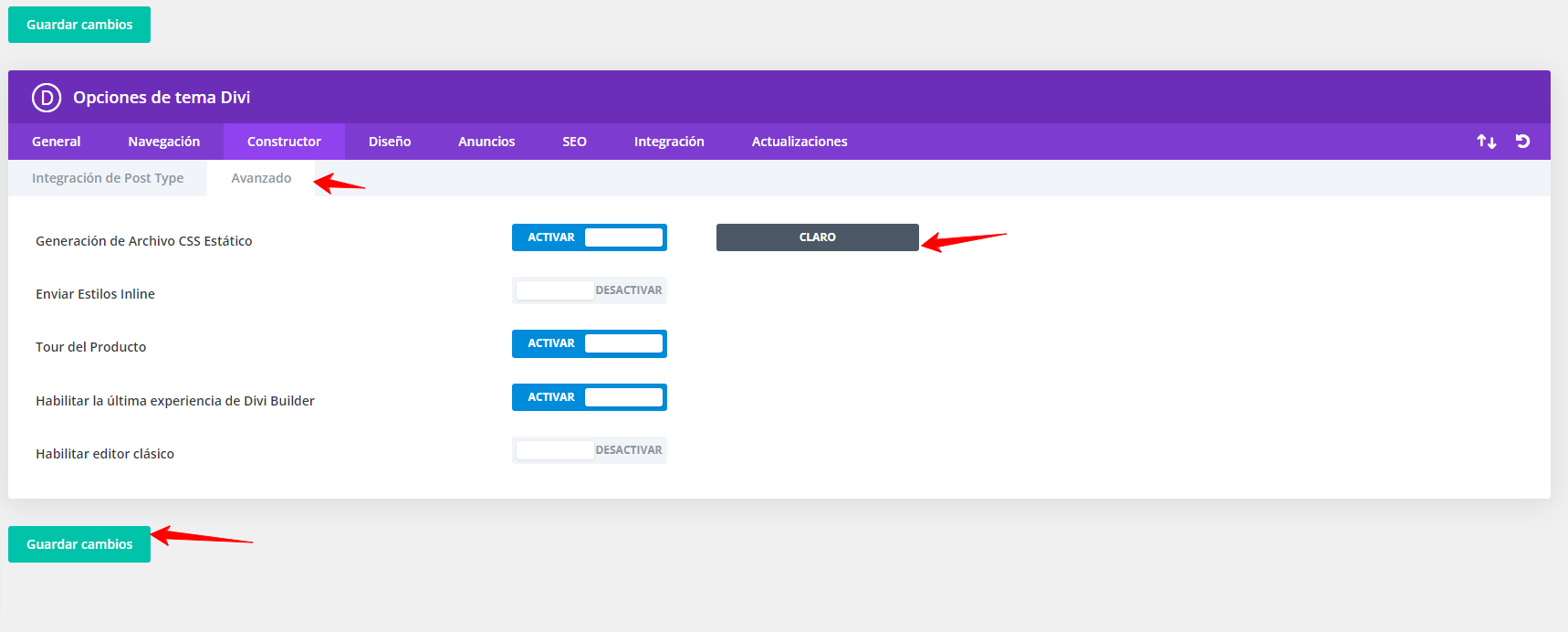Select Integración de Post Type subtab
Screen dimensions: 1568x632
point(108,178)
